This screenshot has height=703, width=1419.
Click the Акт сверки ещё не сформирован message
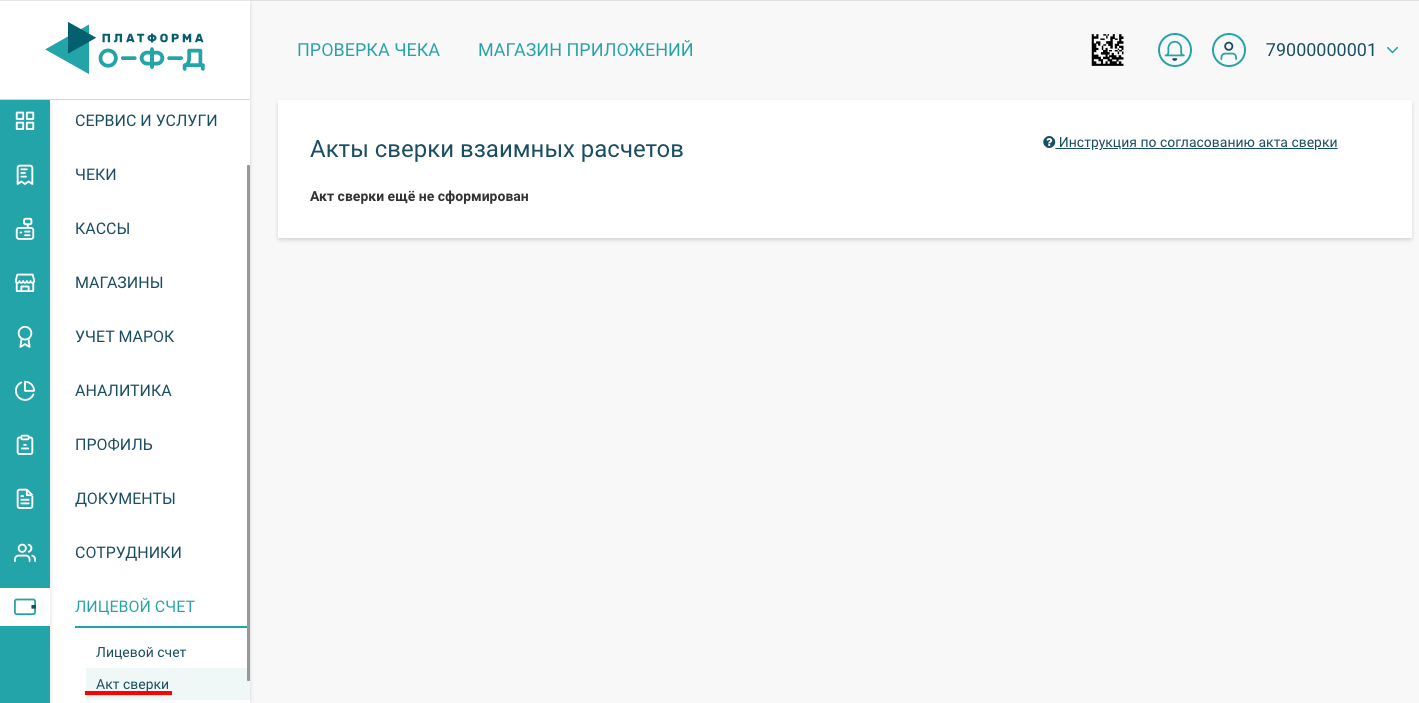(x=419, y=197)
